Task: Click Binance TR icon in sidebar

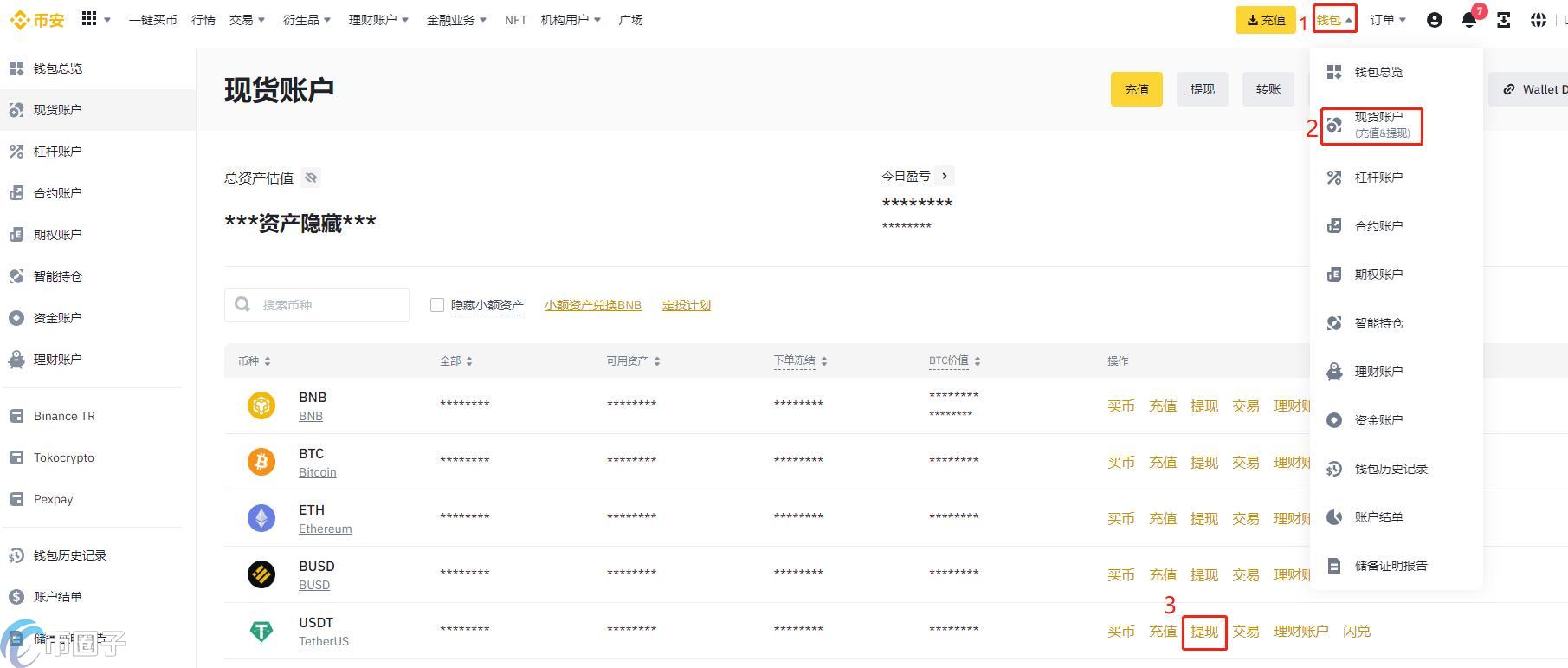Action: pyautogui.click(x=16, y=416)
